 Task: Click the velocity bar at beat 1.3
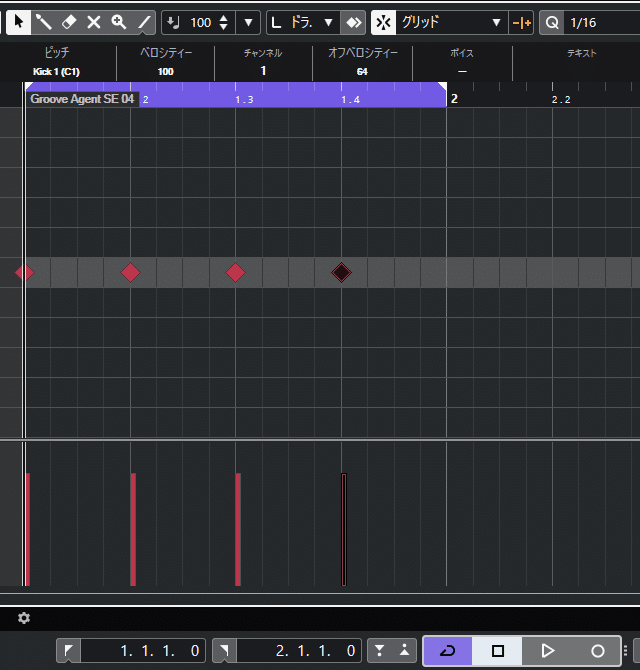pos(238,529)
